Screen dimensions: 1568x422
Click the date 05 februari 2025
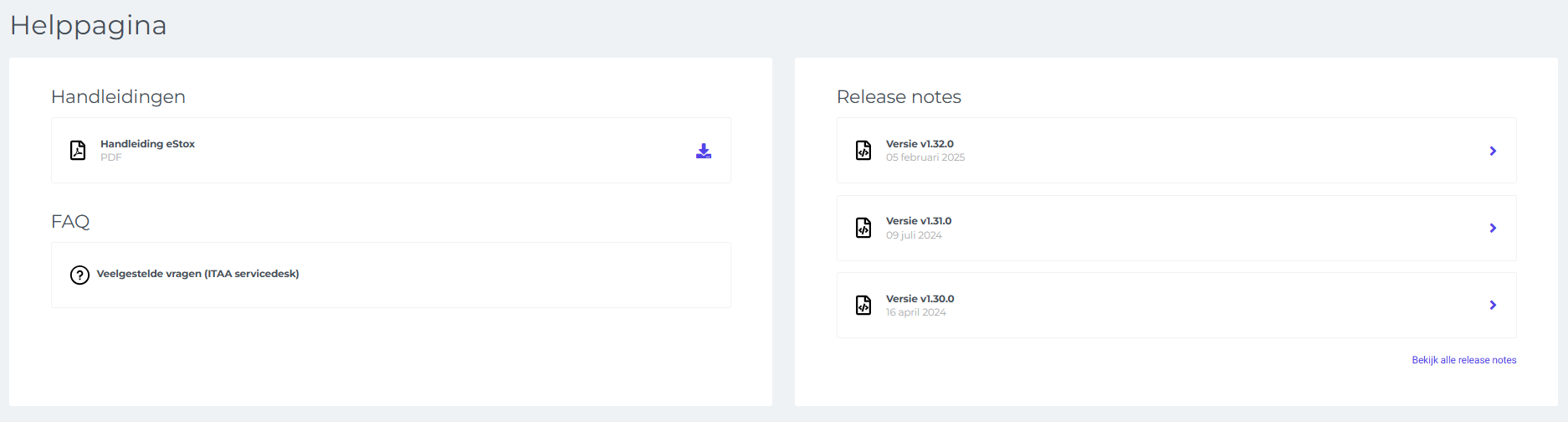[925, 157]
